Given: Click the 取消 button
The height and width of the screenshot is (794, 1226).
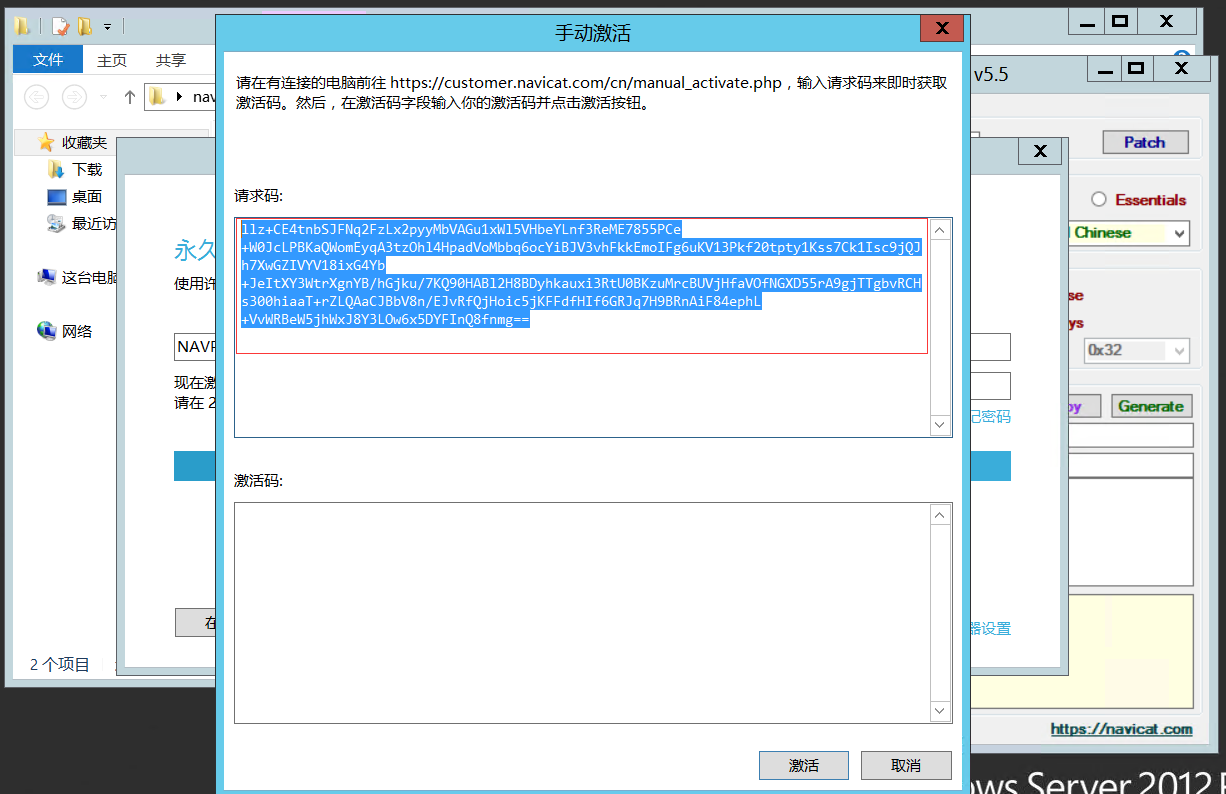Looking at the screenshot, I should 906,765.
